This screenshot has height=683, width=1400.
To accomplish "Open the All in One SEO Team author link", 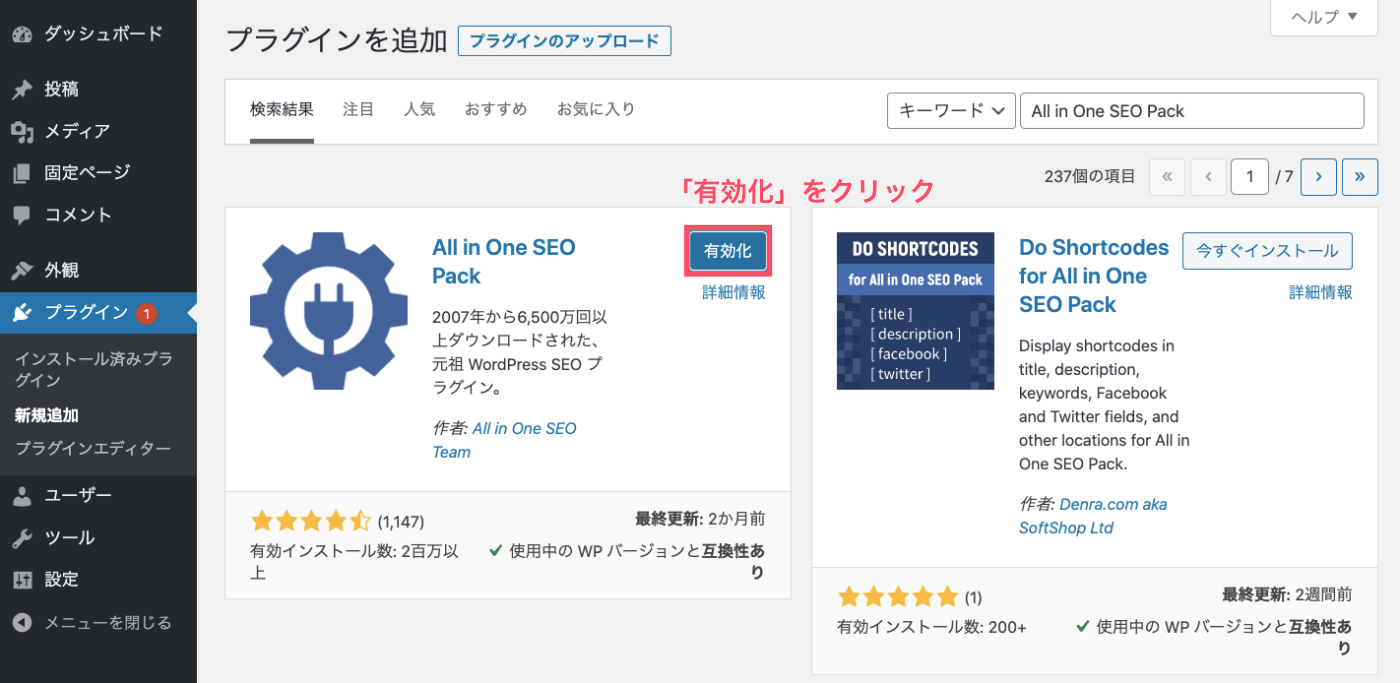I will pyautogui.click(x=504, y=440).
